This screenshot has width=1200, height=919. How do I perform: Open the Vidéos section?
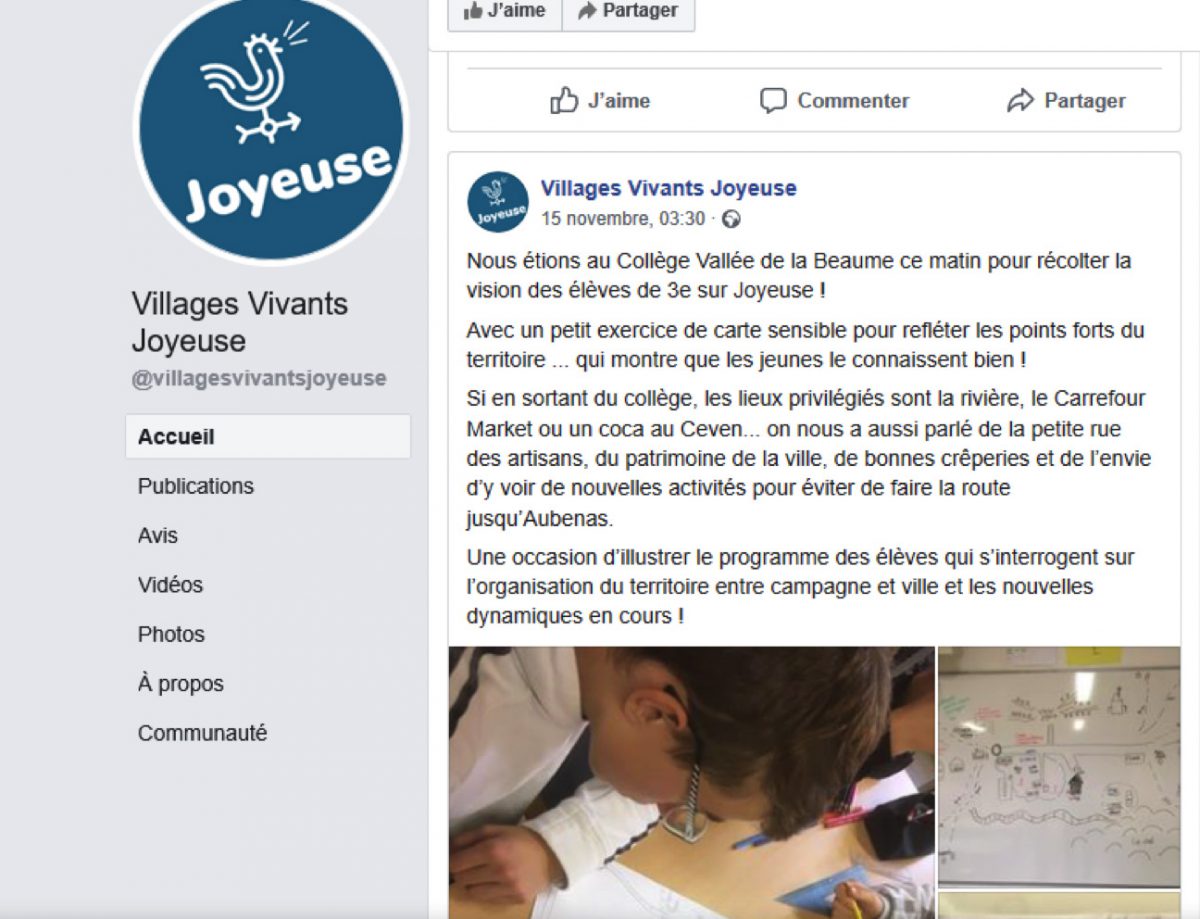tap(170, 585)
